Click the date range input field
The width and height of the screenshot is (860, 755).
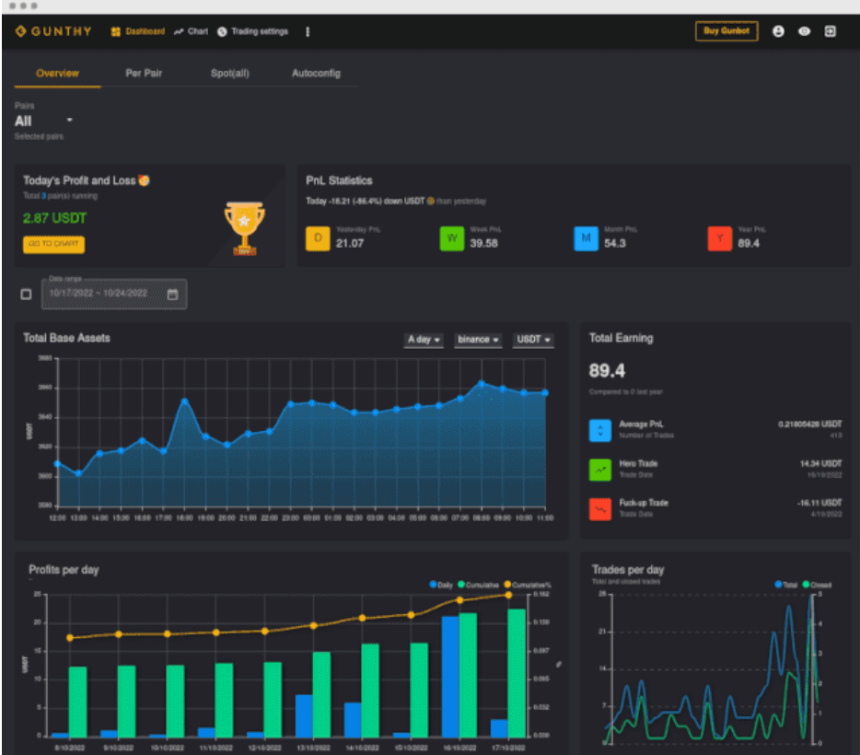click(114, 294)
